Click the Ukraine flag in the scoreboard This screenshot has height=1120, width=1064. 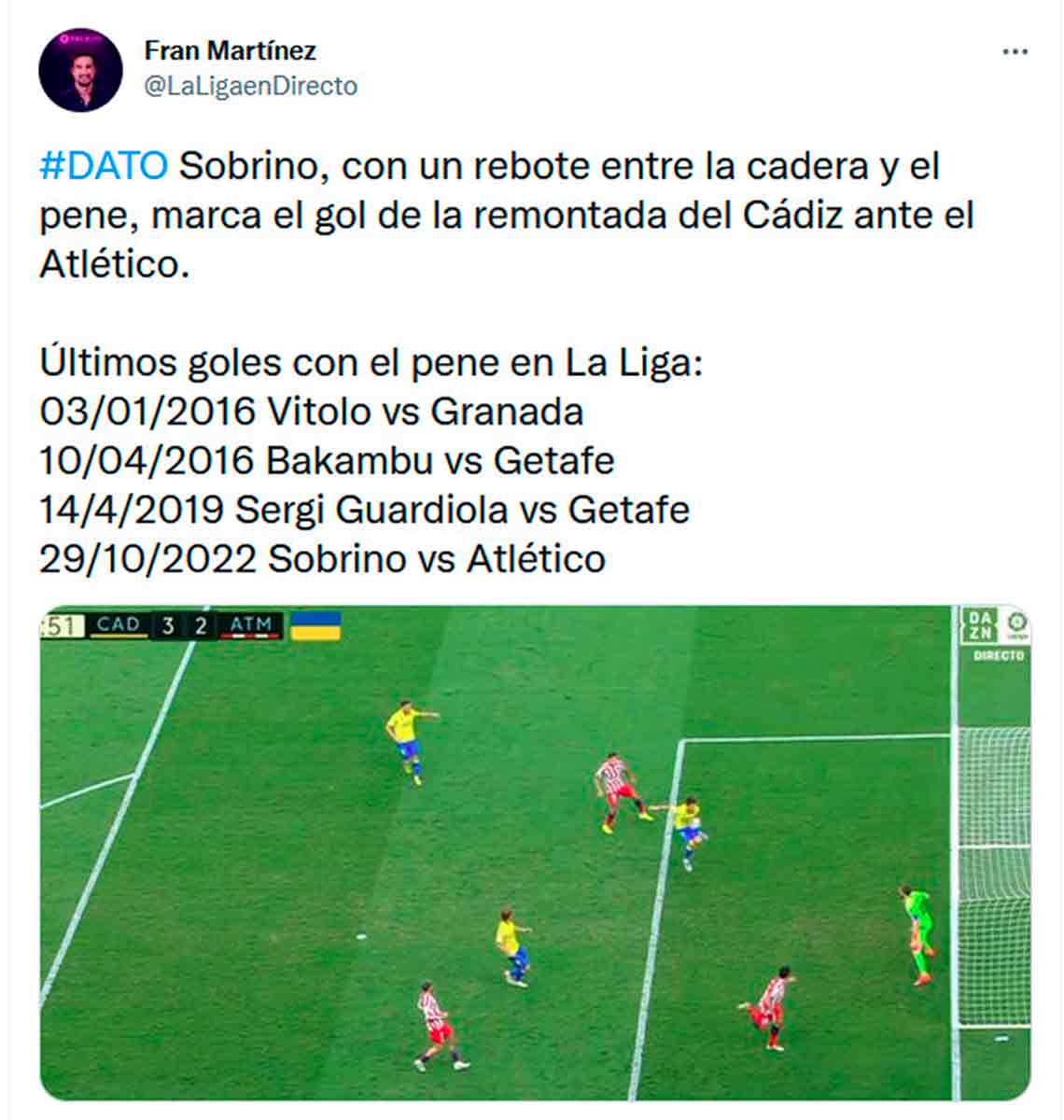(315, 625)
